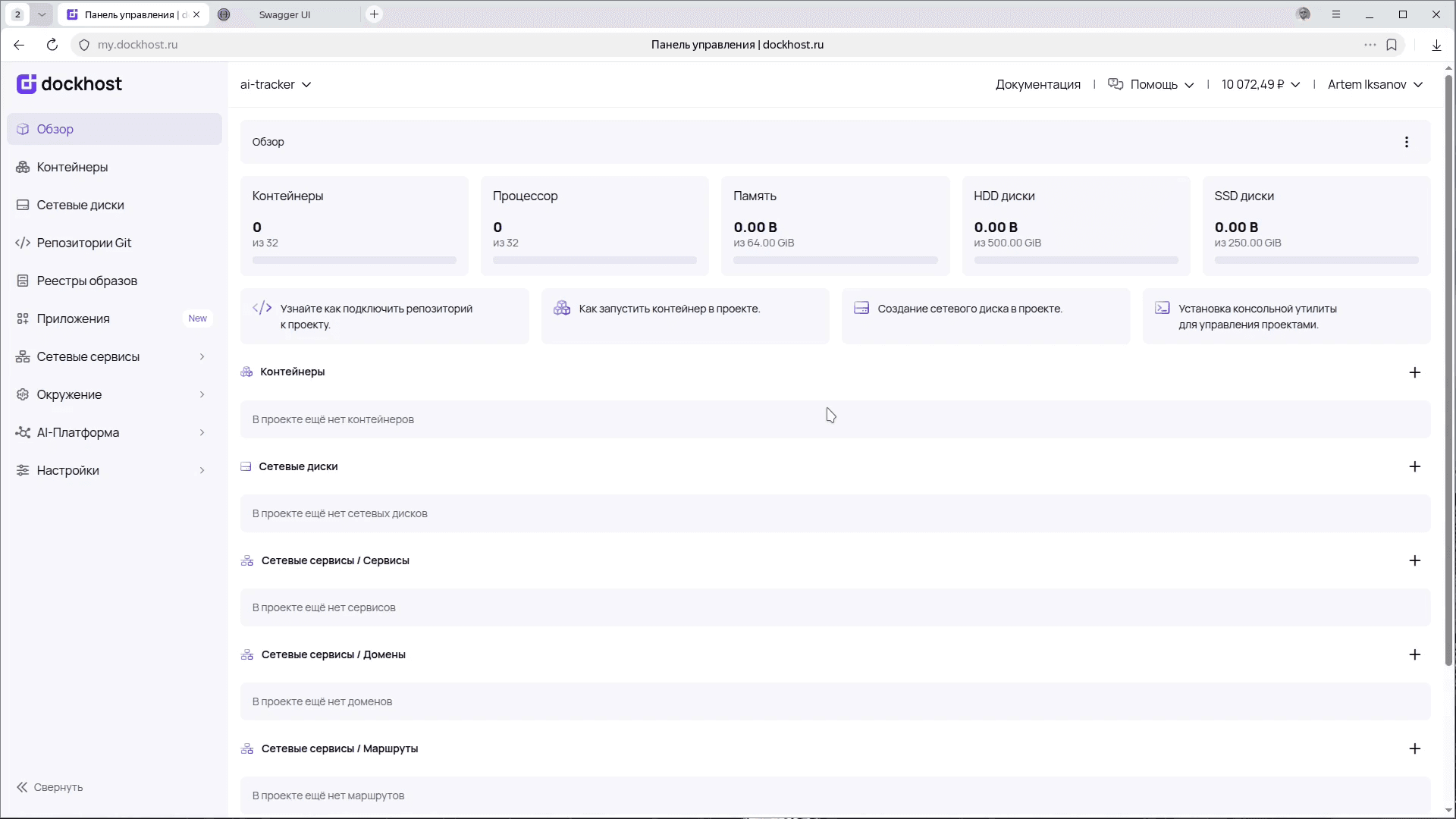Click the address bar ellipsis icon
This screenshot has width=1456, height=819.
point(1370,45)
